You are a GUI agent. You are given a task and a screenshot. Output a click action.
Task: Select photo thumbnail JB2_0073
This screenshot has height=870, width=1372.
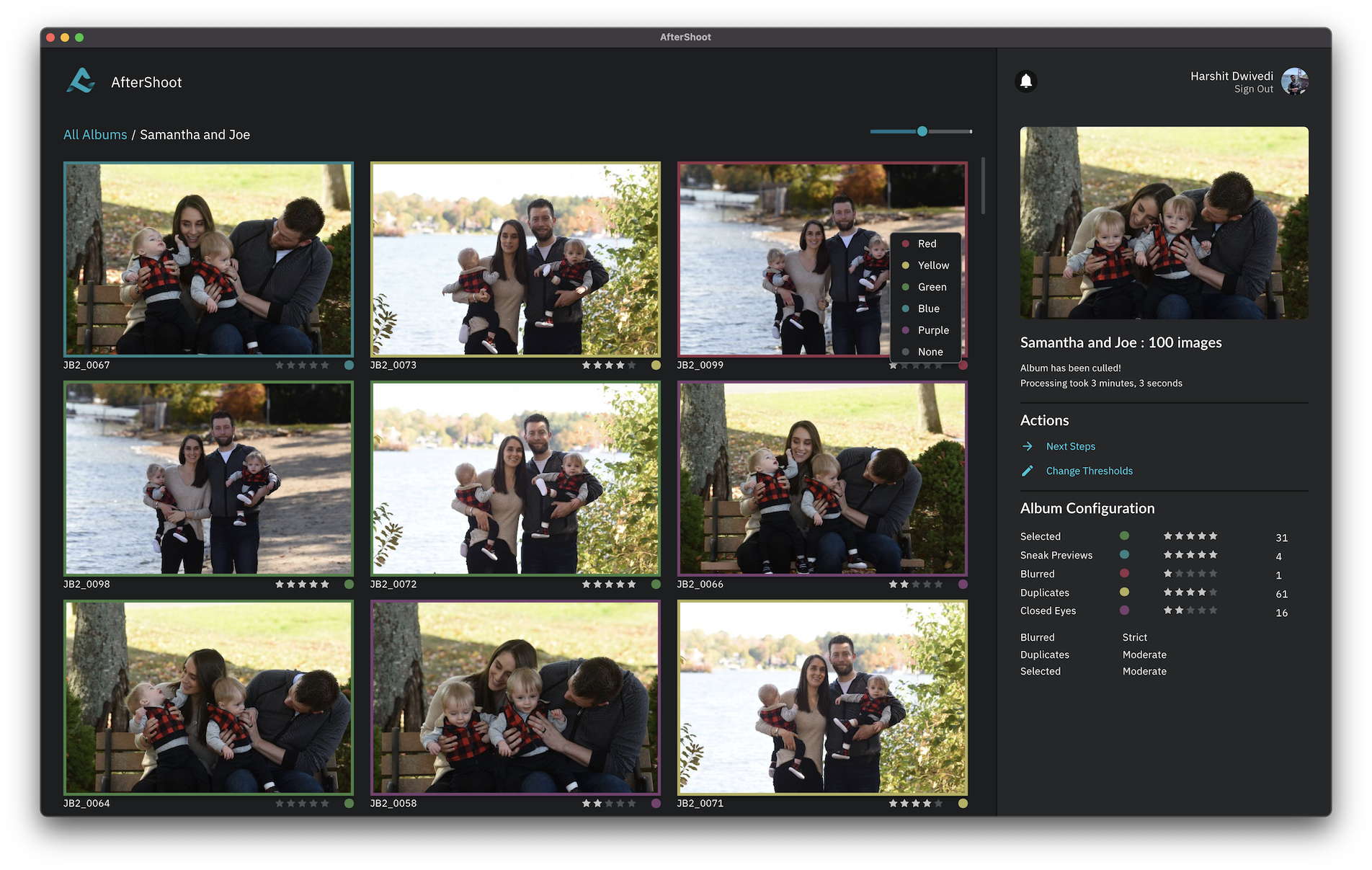coord(515,259)
